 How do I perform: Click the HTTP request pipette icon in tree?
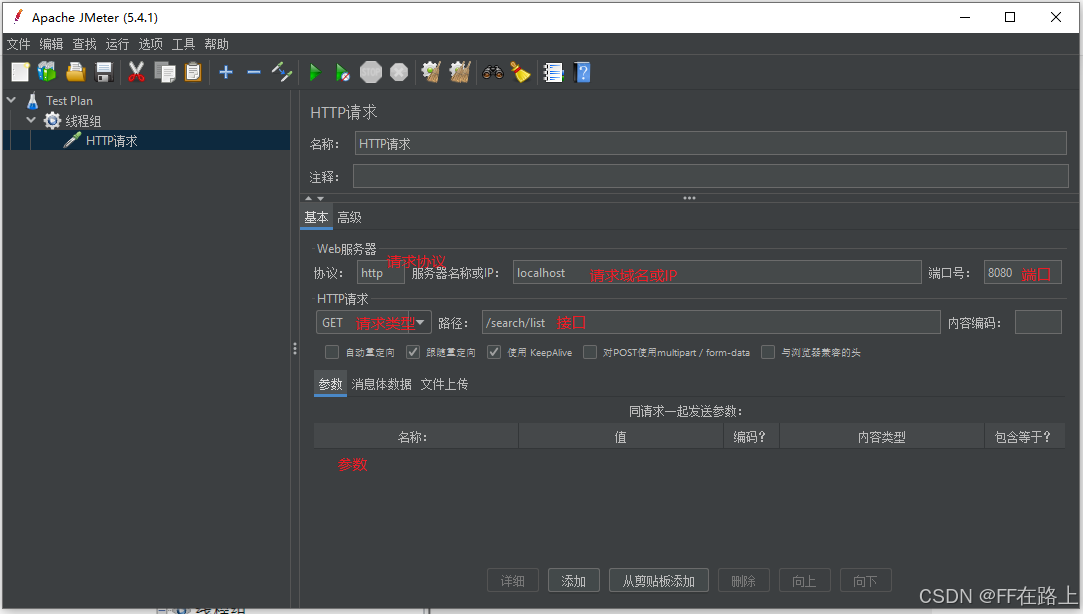tap(73, 140)
